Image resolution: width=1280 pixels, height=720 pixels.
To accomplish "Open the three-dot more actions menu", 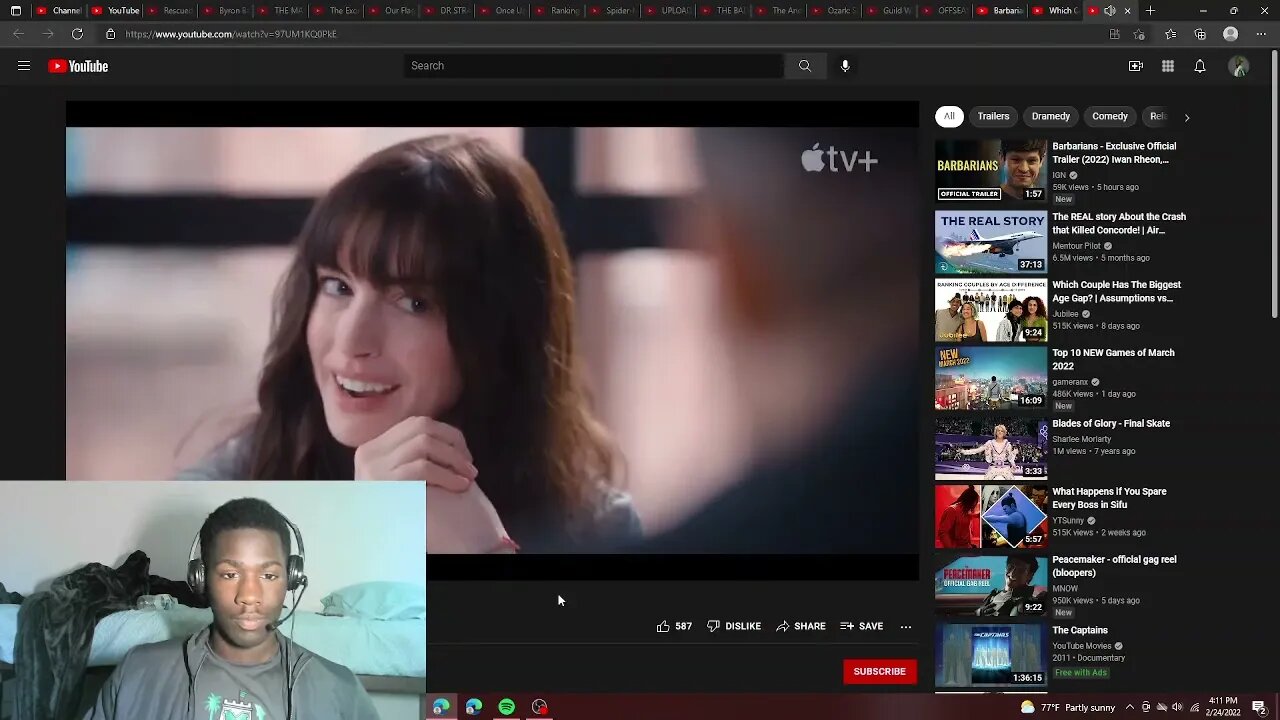I will [x=906, y=626].
